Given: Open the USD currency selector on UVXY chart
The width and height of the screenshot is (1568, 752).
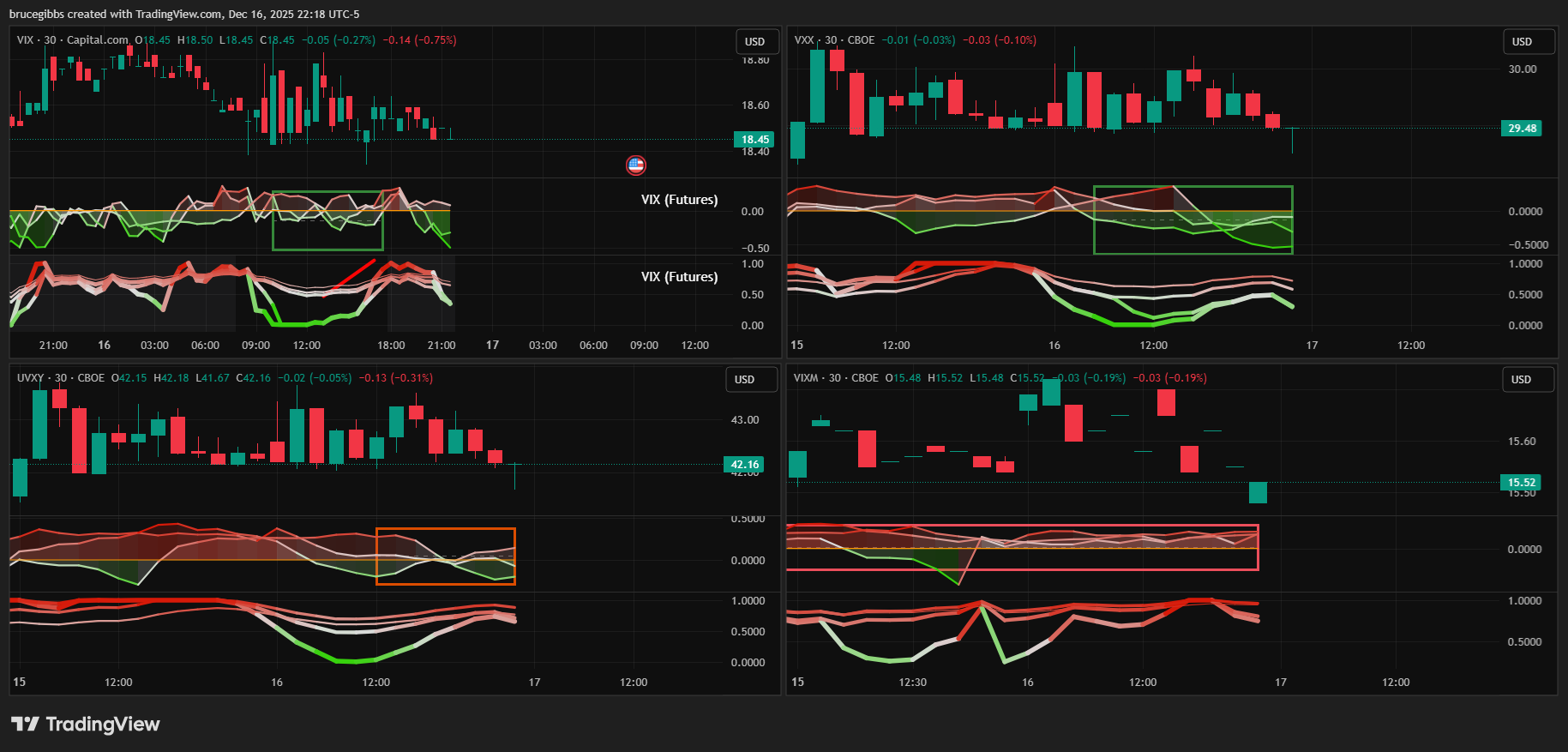Looking at the screenshot, I should [x=745, y=380].
